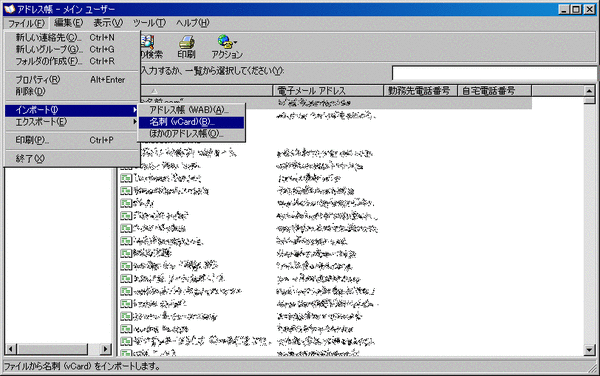600x376 pixels.
Task: Import via 名刺 (vCard)(B) option
Action: click(x=191, y=122)
